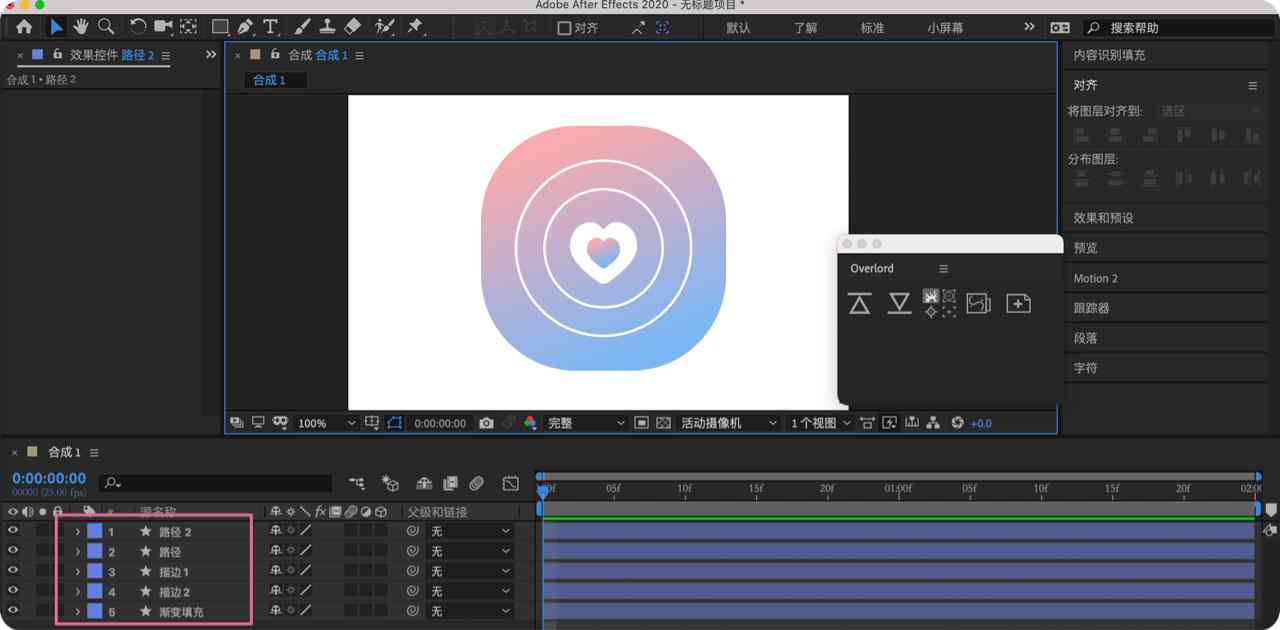Expand the 描边 1 layer properties
Screen dimensions: 1280x630
click(77, 571)
